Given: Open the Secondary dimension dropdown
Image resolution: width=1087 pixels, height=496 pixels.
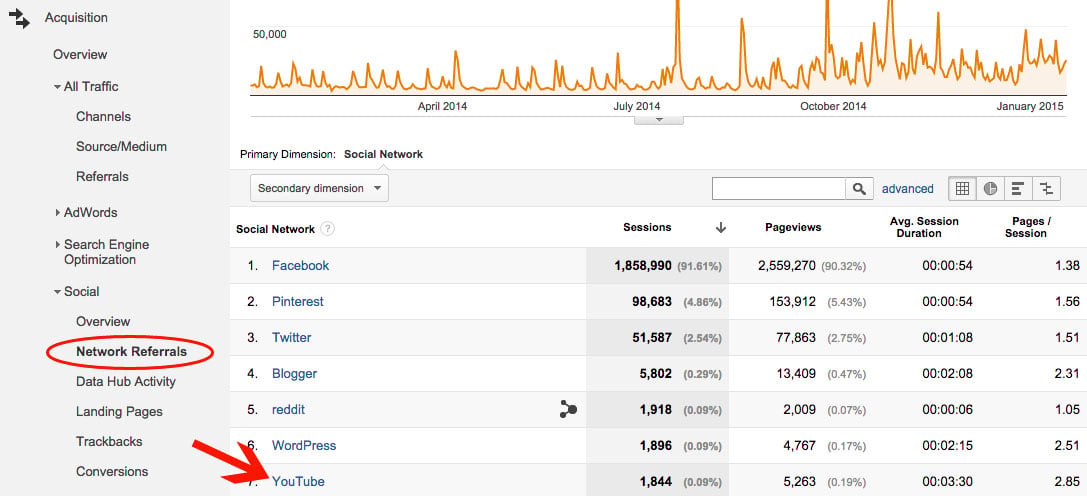Looking at the screenshot, I should pos(319,188).
